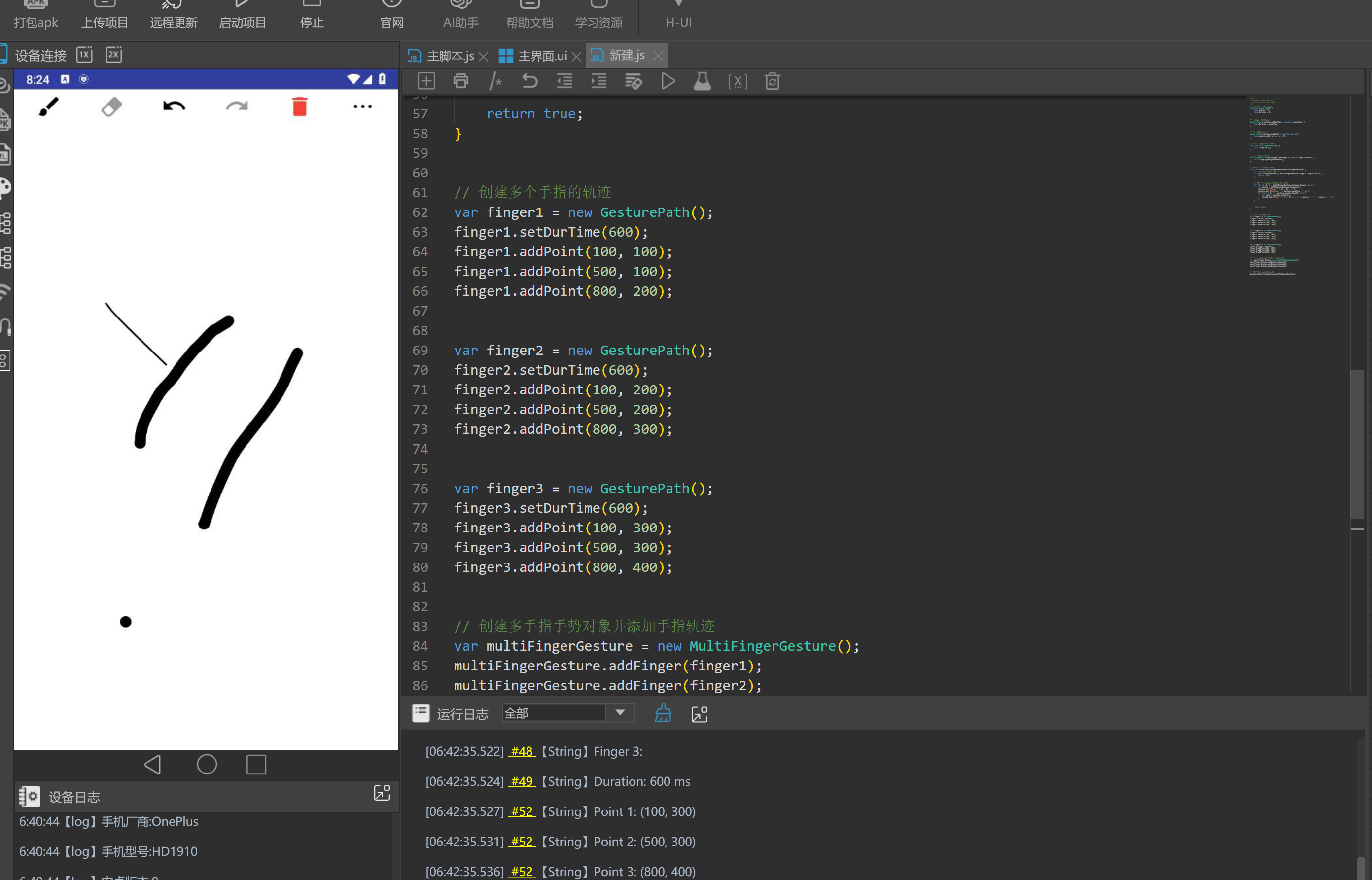The image size is (1372, 880).
Task: Set device view to 2X scale
Action: coord(114,55)
